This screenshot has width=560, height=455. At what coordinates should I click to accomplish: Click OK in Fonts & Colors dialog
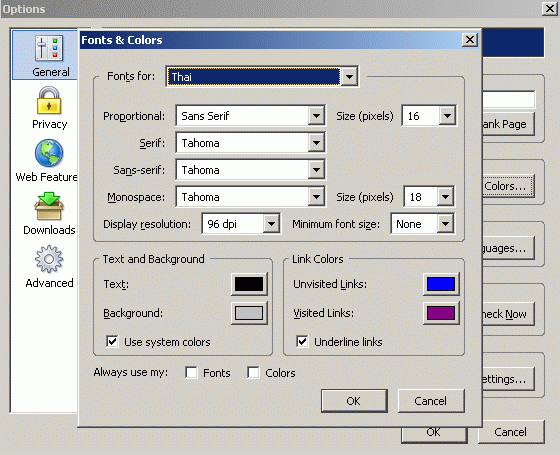point(354,401)
